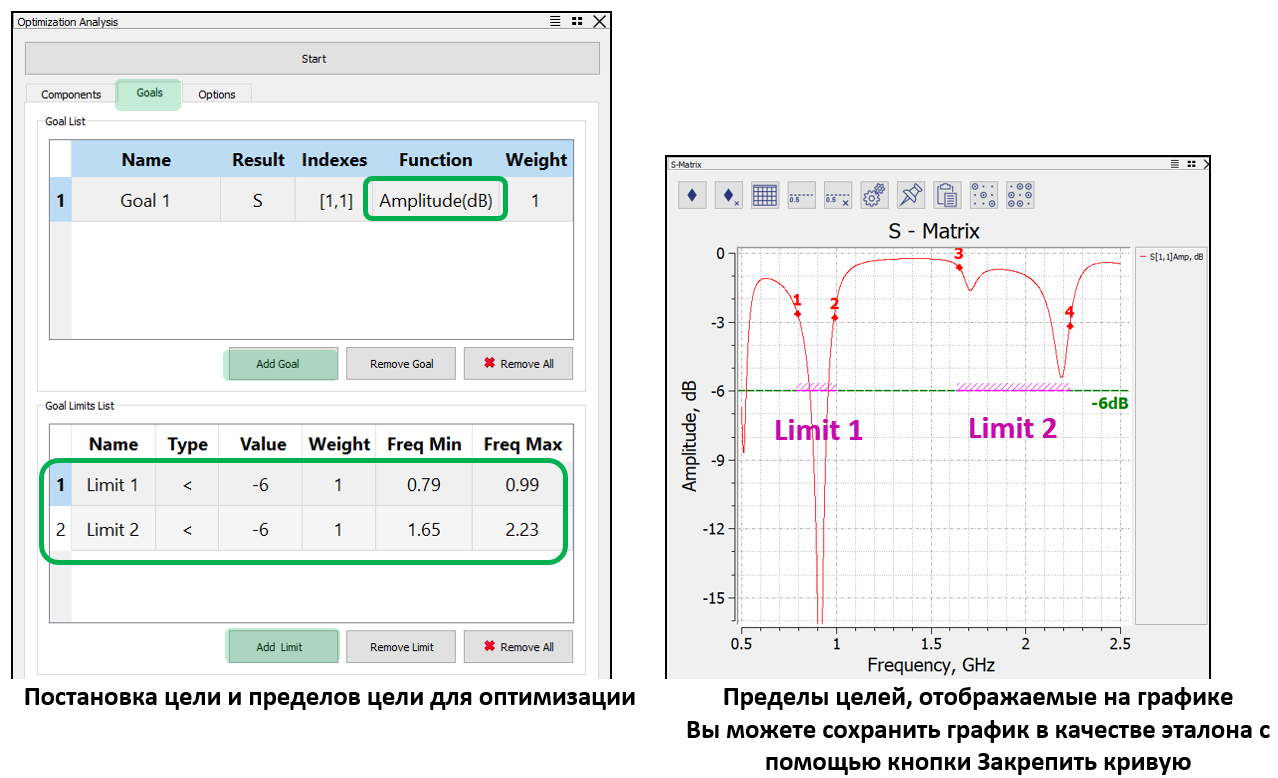Add a marker with the diamond icon

692,195
